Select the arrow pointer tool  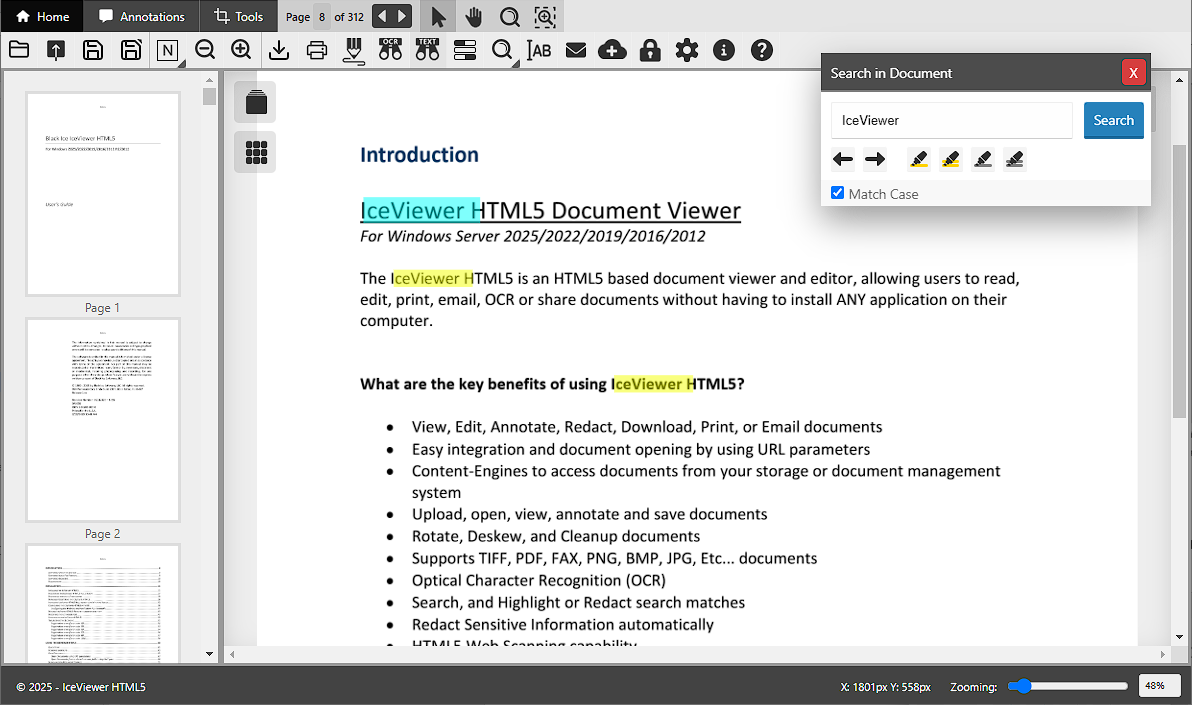[x=438, y=17]
